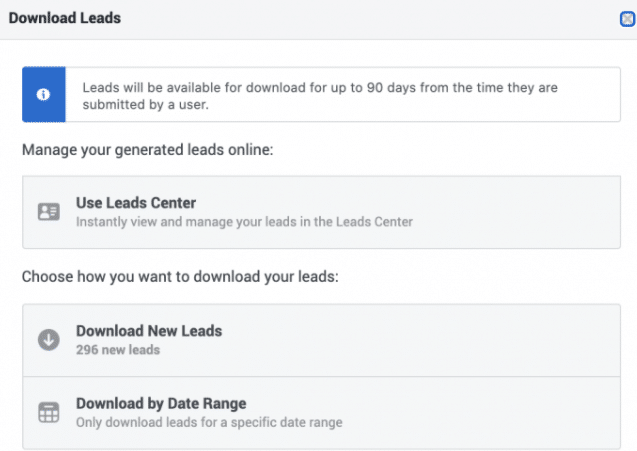Click the 296 new leads count text

coord(118,350)
